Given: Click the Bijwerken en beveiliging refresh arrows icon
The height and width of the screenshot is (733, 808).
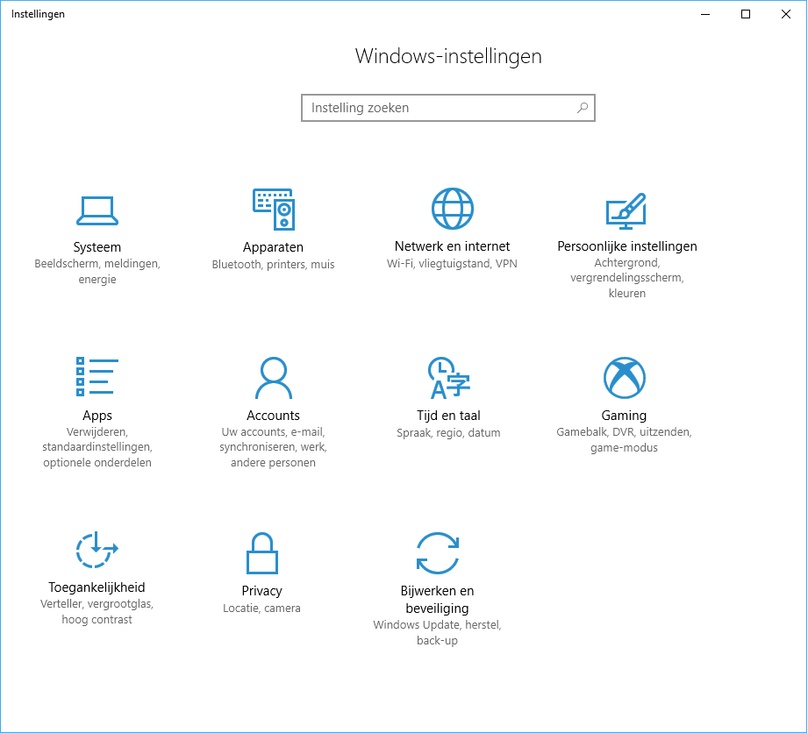Looking at the screenshot, I should tap(437, 552).
